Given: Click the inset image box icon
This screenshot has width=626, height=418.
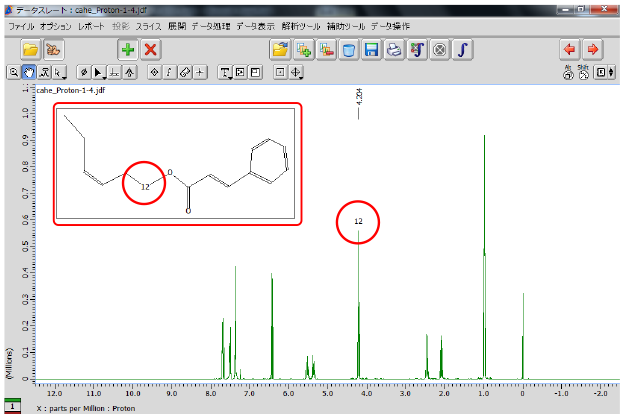Looking at the screenshot, I should pyautogui.click(x=240, y=72).
